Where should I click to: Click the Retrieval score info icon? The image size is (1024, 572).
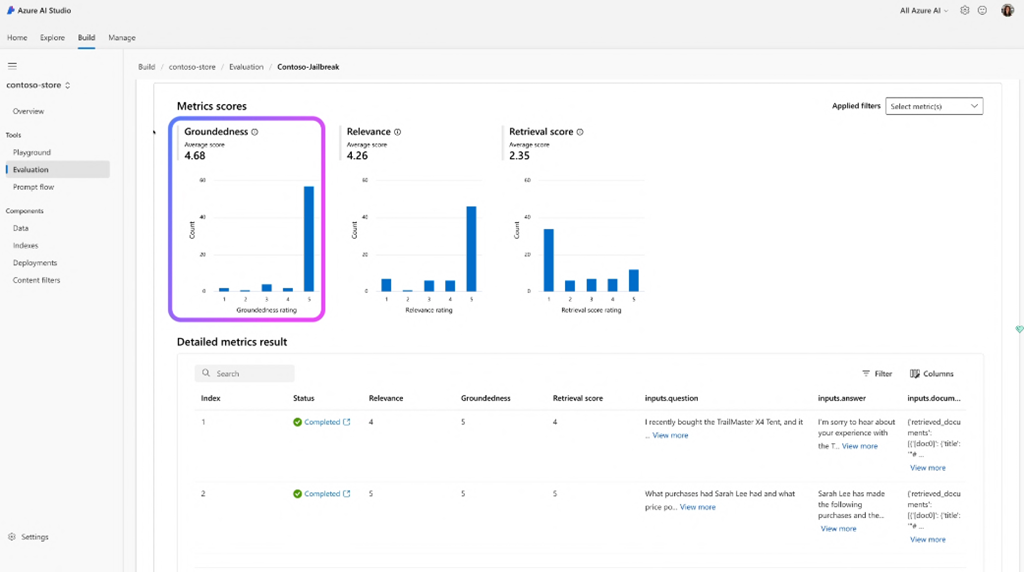click(x=580, y=132)
